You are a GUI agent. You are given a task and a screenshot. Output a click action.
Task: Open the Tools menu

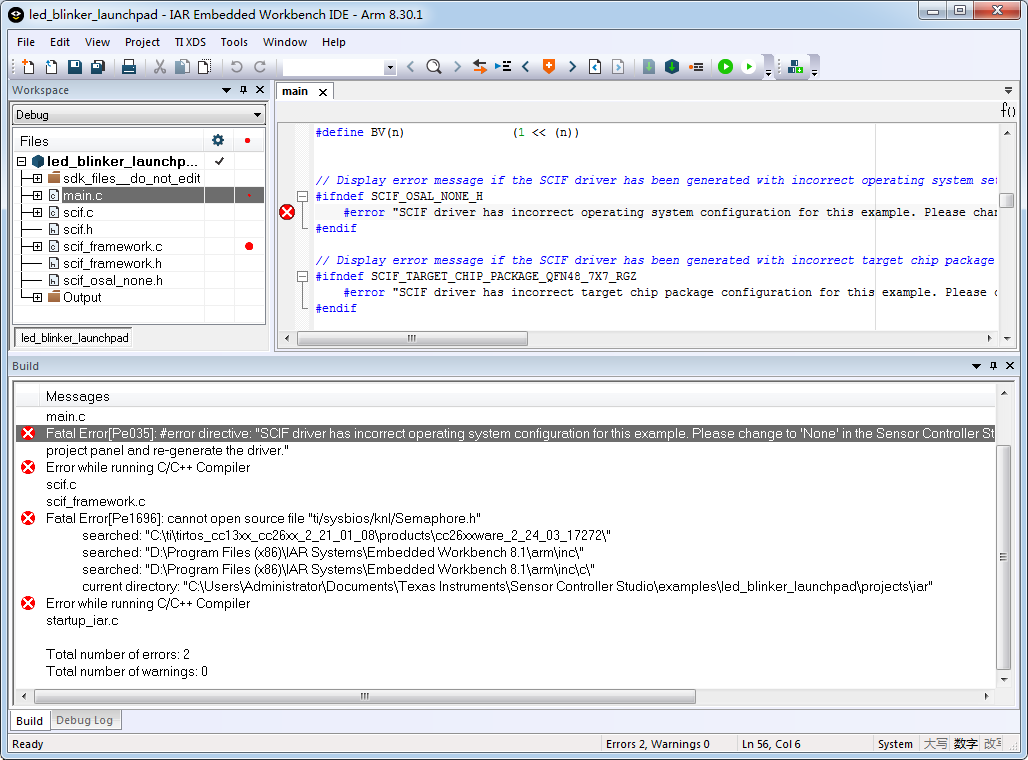234,42
